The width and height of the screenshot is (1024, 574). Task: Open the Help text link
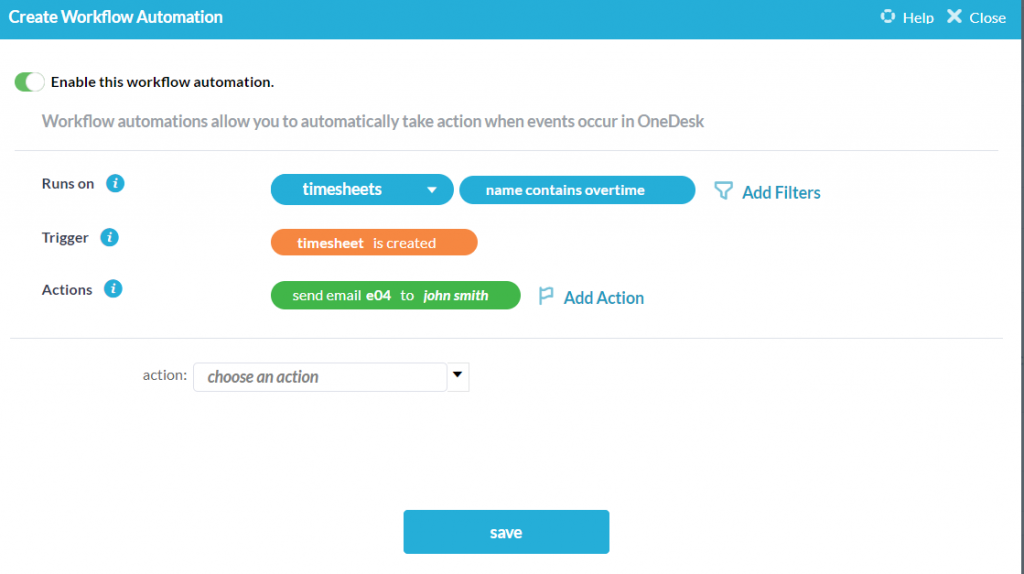click(x=918, y=18)
